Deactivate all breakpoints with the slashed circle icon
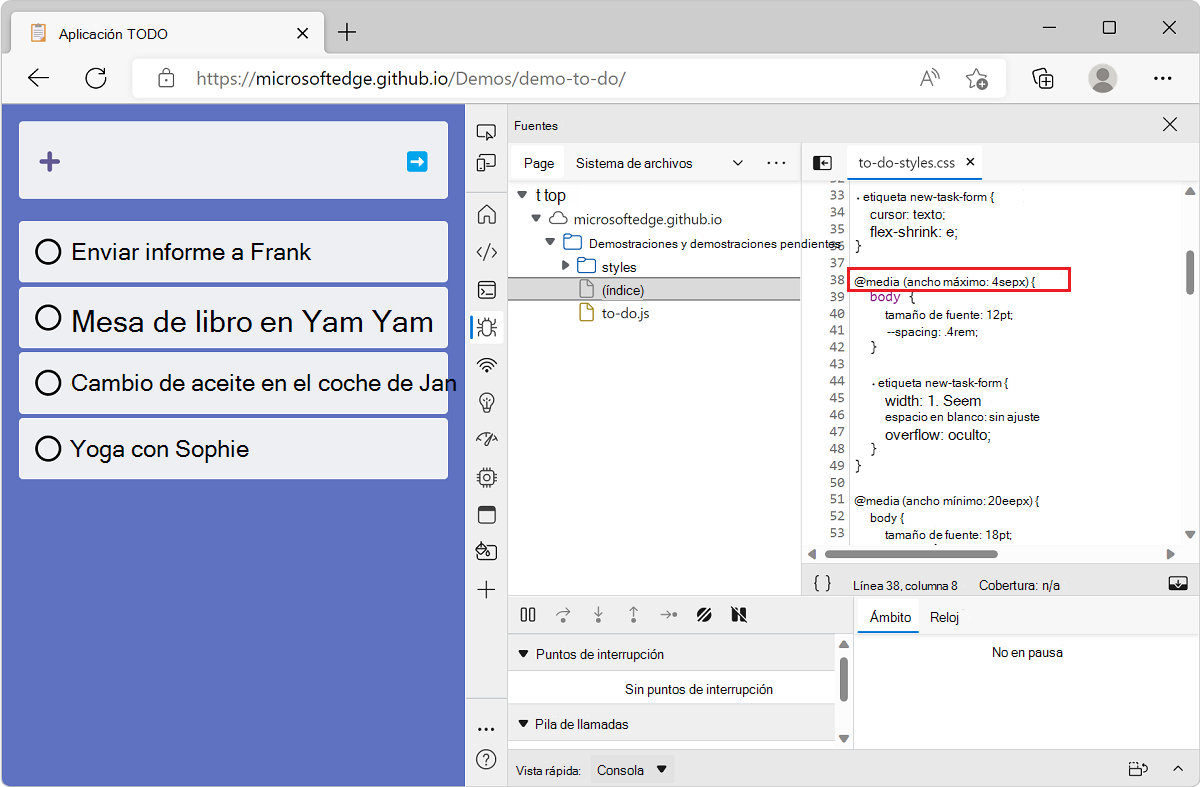Screen dimensions: 1200x787 [x=704, y=614]
